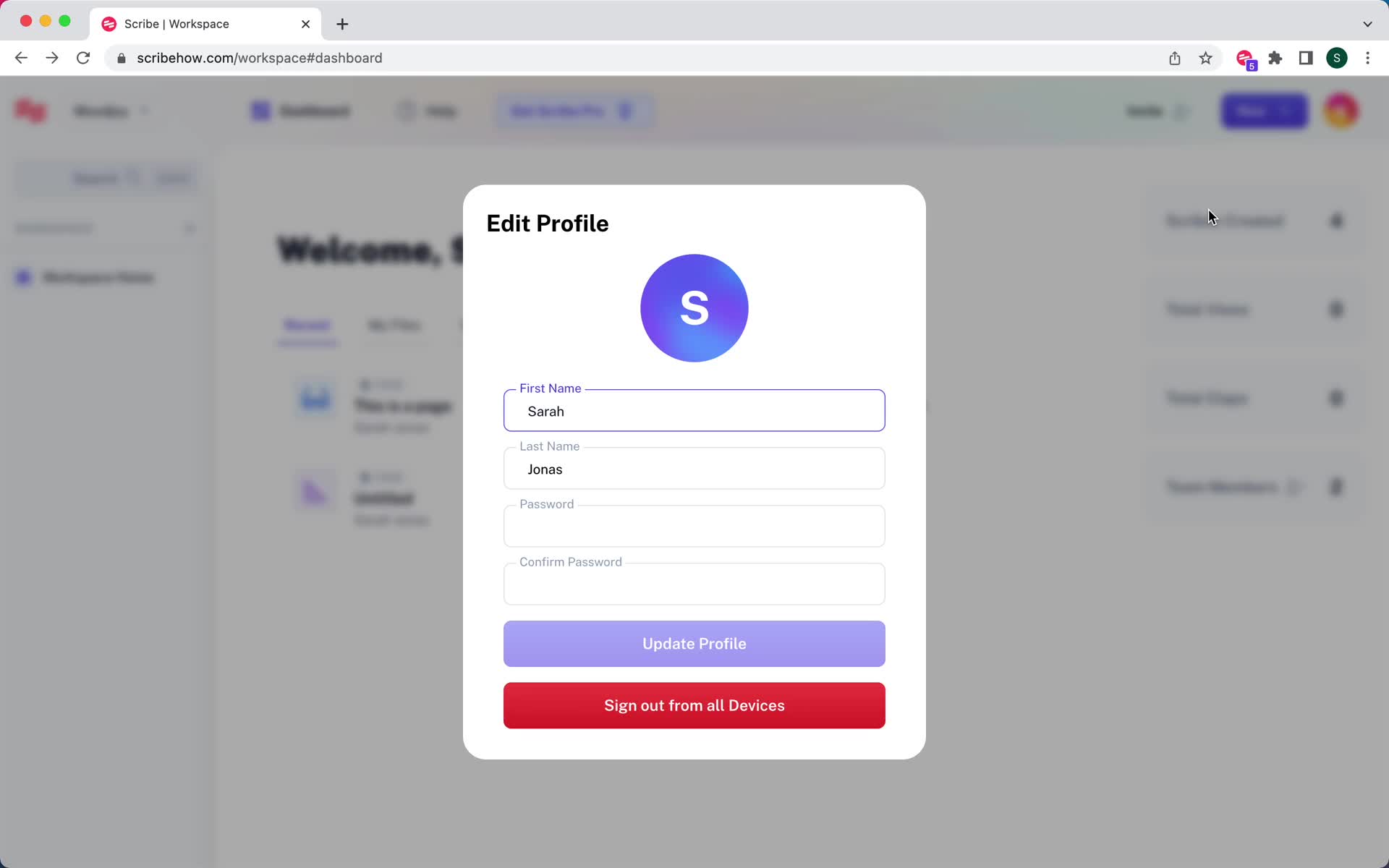Image resolution: width=1389 pixels, height=868 pixels.
Task: Click the Update Profile button
Action: (x=694, y=643)
